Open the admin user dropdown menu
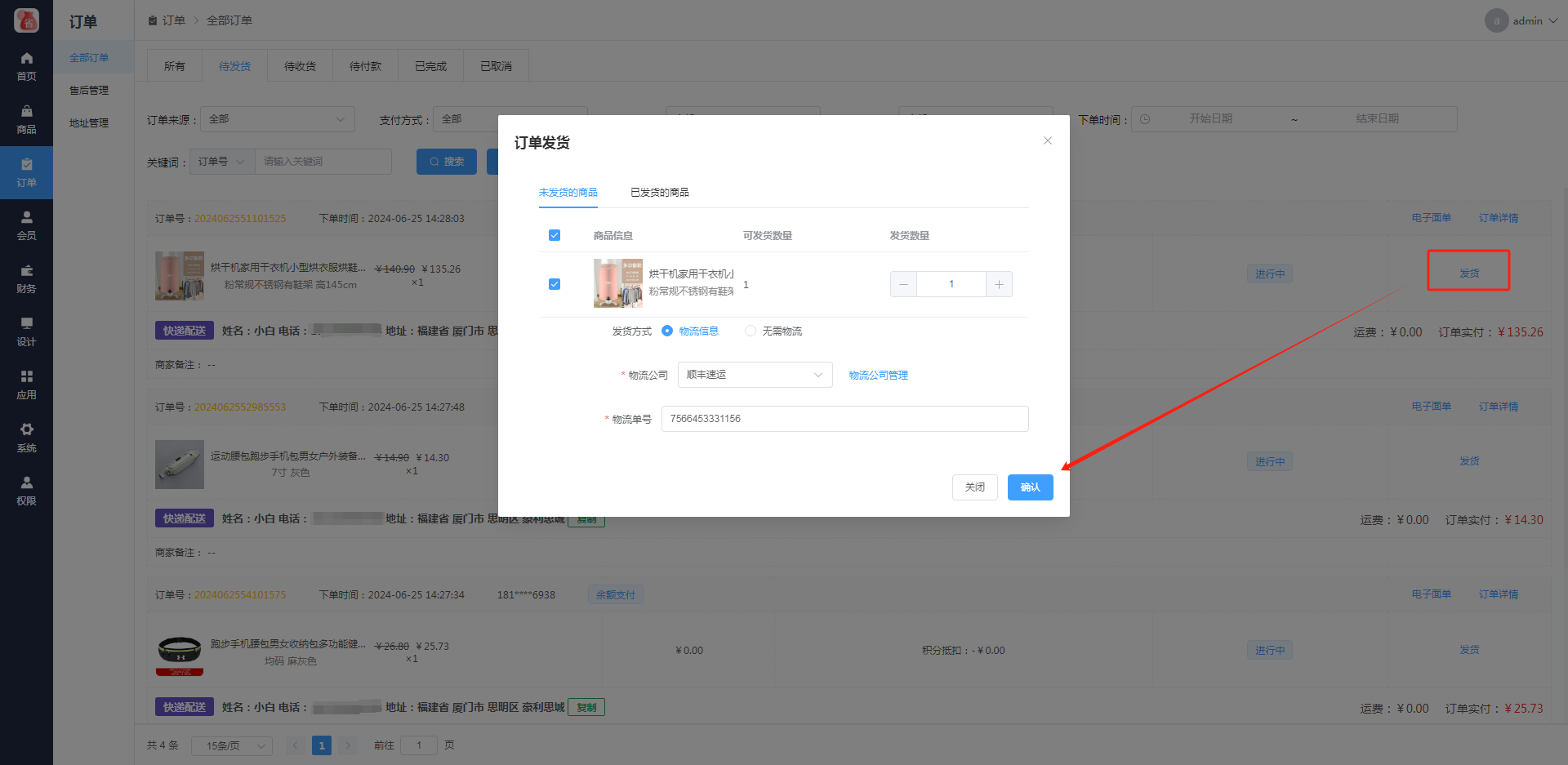Image resolution: width=1568 pixels, height=765 pixels. (1525, 21)
